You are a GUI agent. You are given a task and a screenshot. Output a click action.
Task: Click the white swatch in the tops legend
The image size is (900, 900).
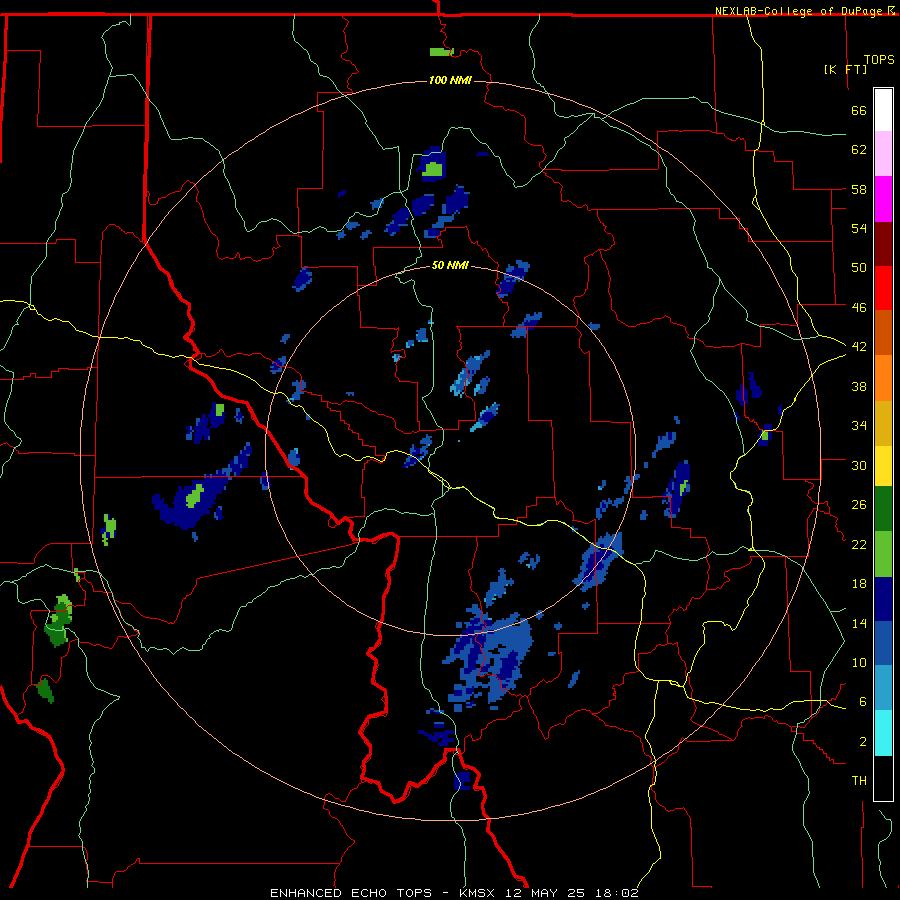pos(883,110)
